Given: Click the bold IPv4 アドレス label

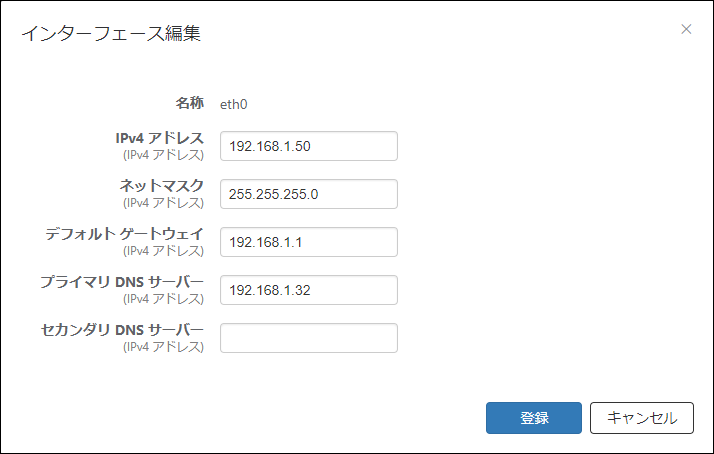Looking at the screenshot, I should coord(159,138).
